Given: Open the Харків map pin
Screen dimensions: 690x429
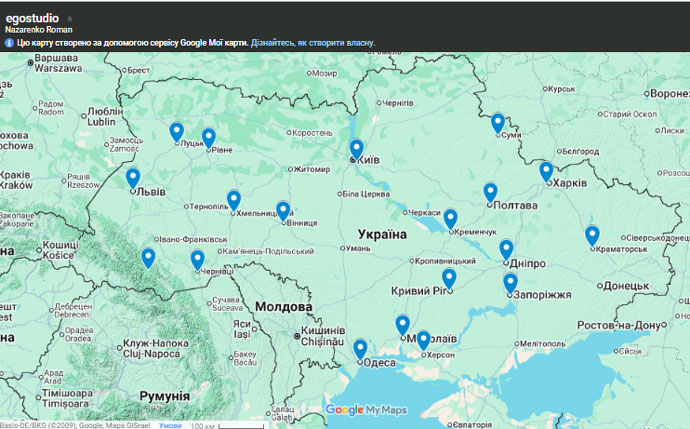Looking at the screenshot, I should click(546, 171).
